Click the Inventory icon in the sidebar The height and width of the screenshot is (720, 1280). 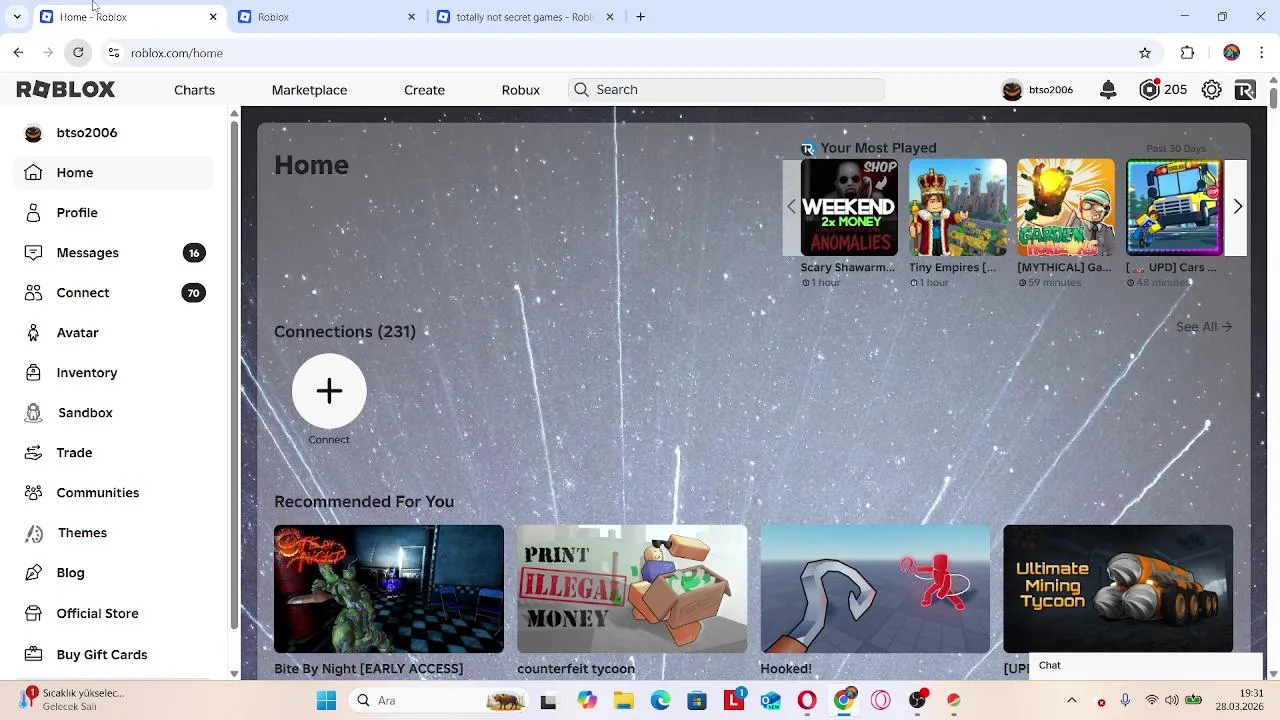pos(34,372)
